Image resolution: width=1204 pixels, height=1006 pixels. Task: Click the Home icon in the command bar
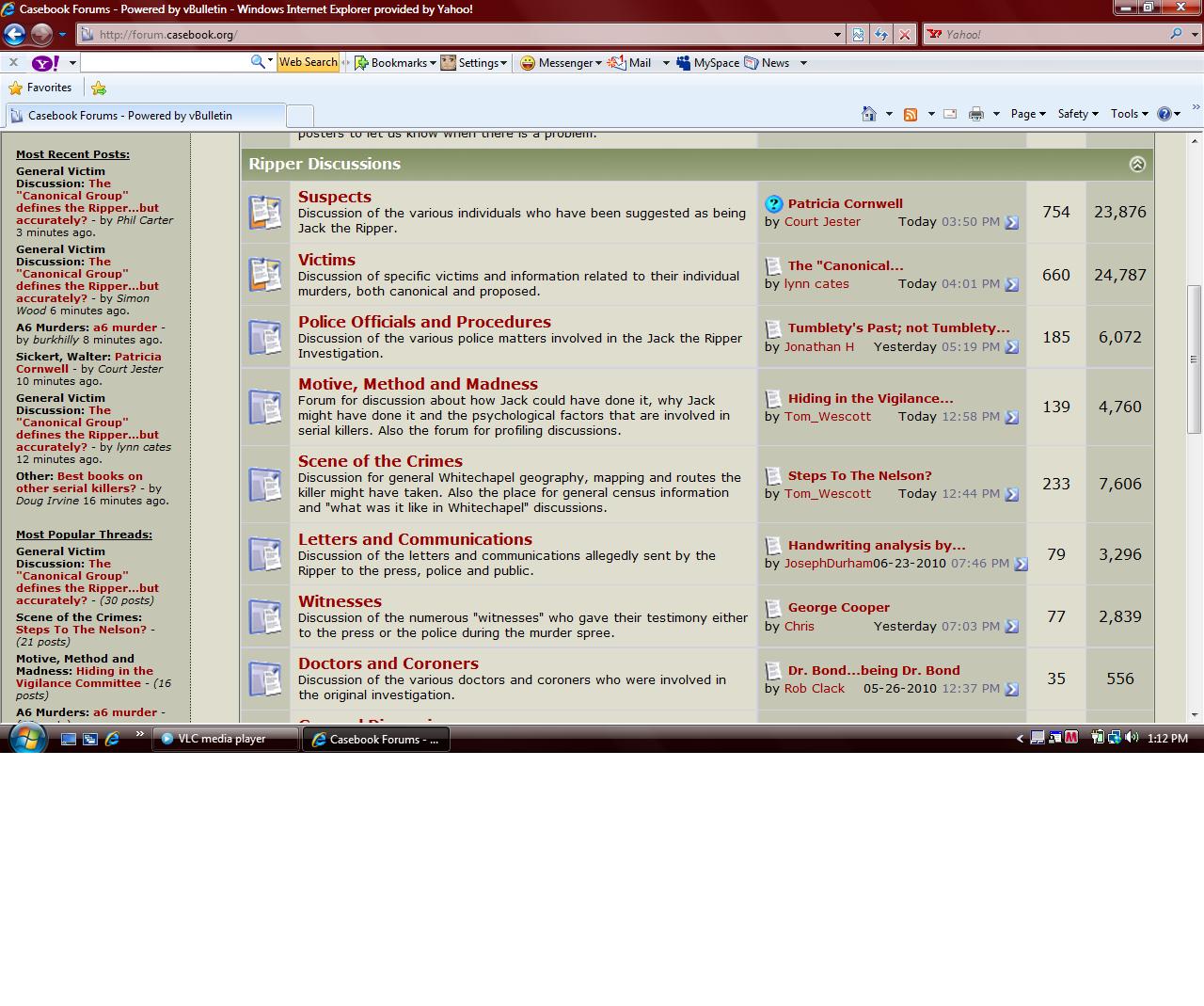[869, 114]
